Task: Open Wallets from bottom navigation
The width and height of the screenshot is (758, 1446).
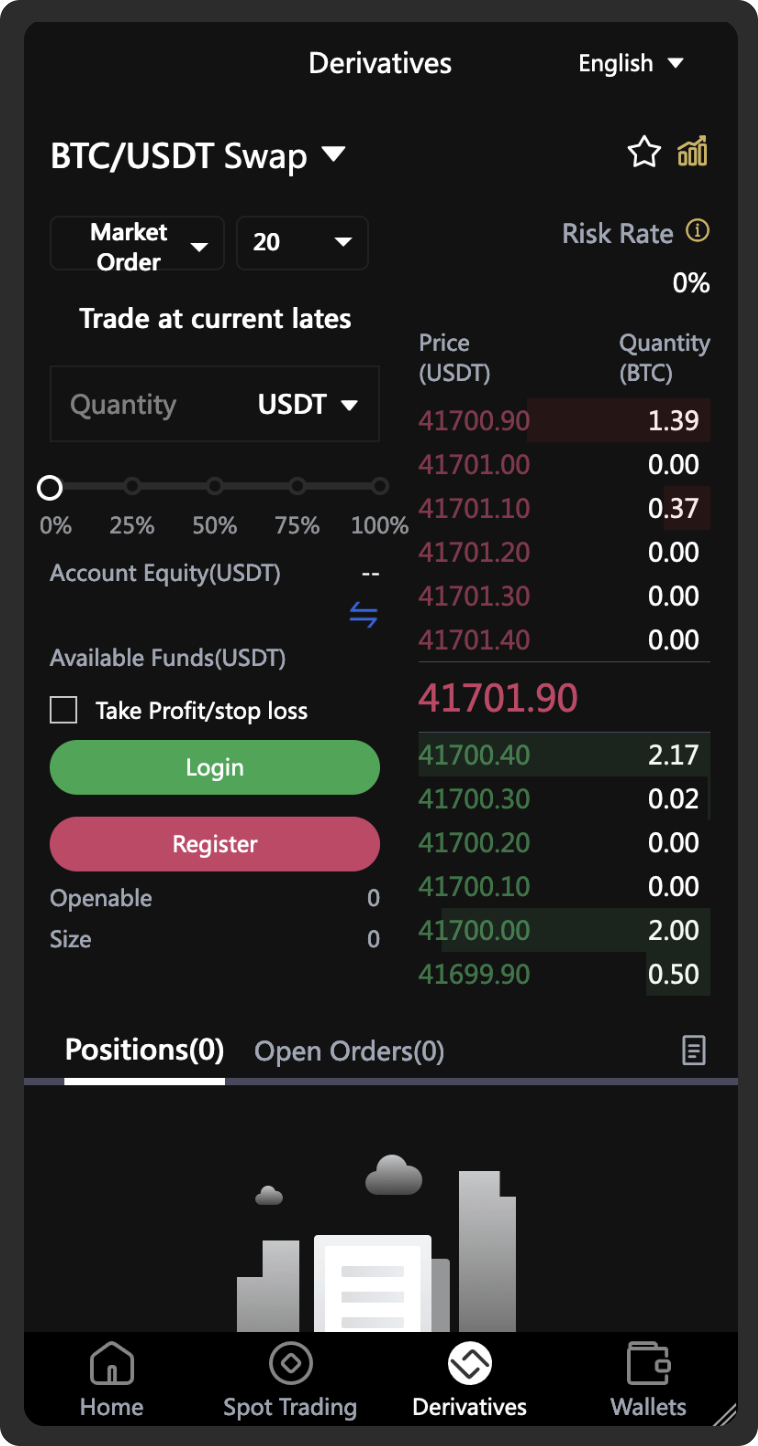Action: click(x=648, y=1380)
